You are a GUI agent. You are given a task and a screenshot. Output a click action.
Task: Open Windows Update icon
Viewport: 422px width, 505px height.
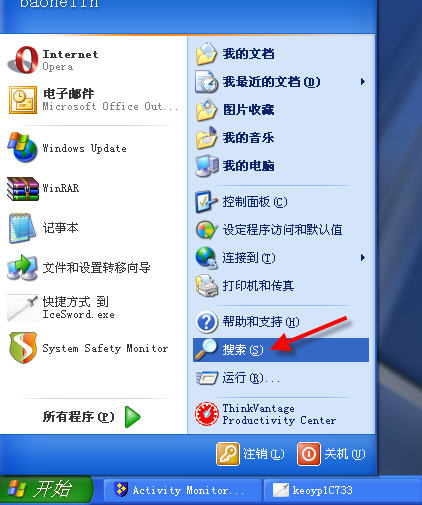tap(23, 147)
